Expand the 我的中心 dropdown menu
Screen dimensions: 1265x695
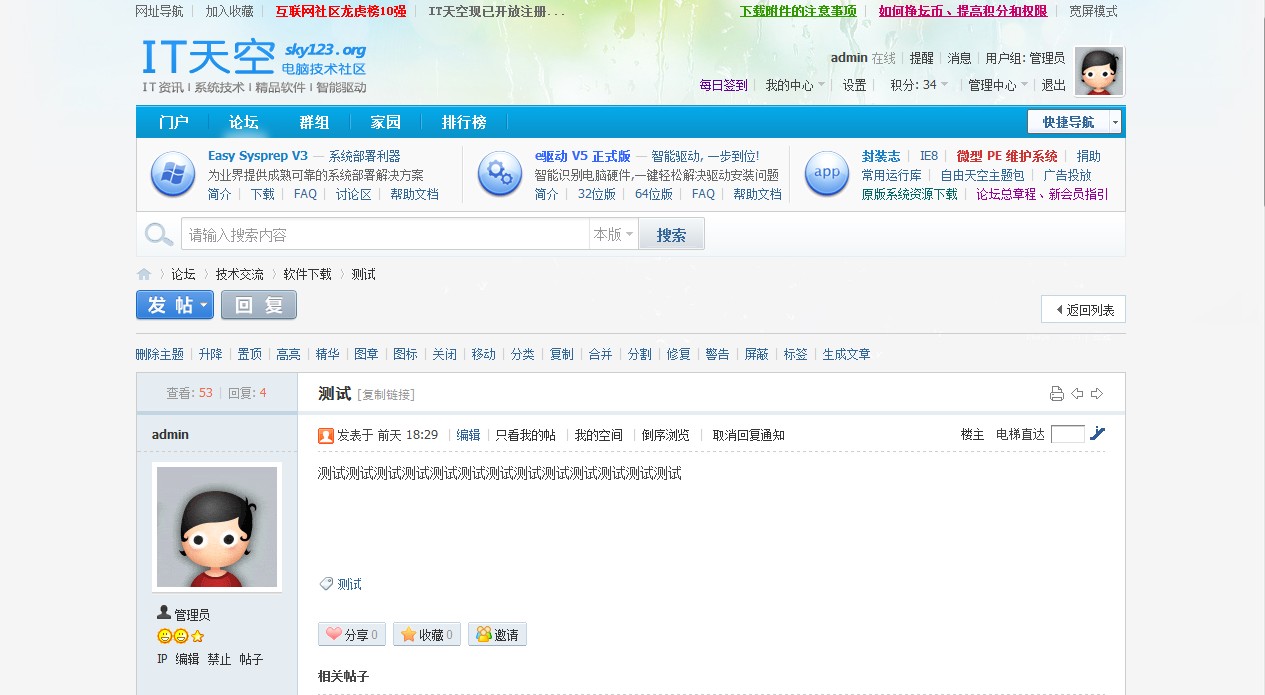point(795,85)
